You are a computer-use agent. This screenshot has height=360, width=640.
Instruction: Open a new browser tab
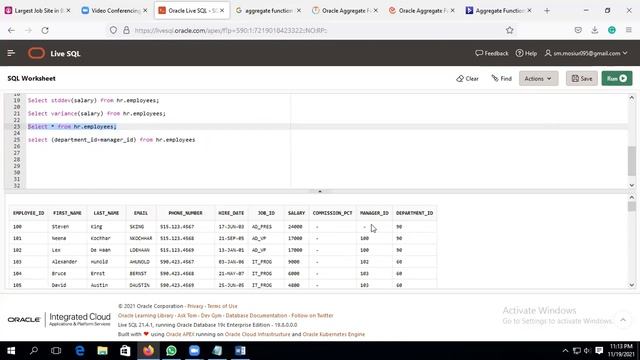point(547,11)
